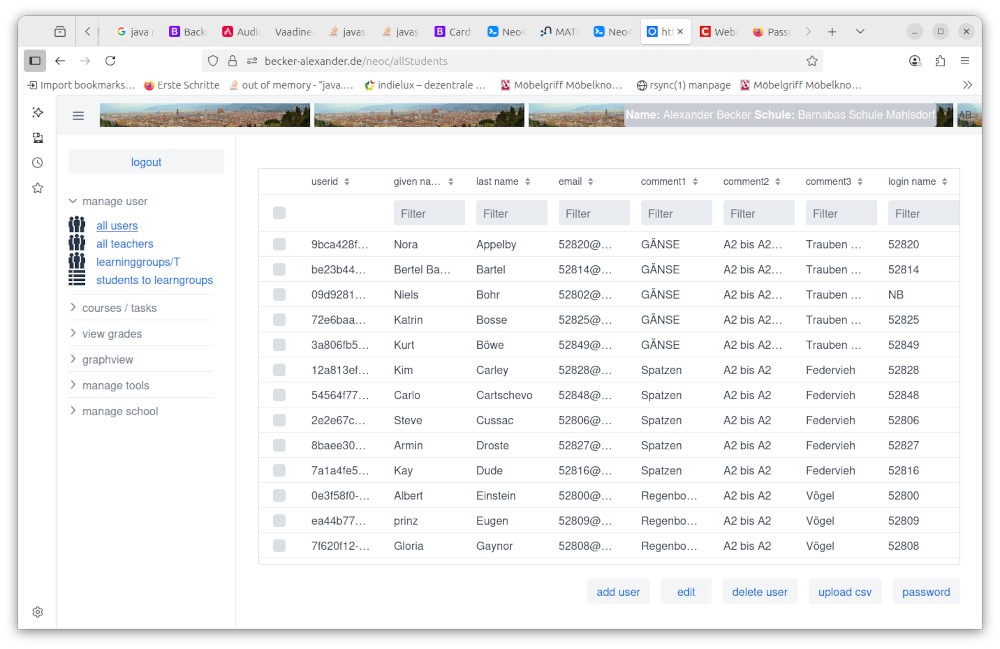Sort by email using its sort icon
The width and height of the screenshot is (1000, 649).
592,182
